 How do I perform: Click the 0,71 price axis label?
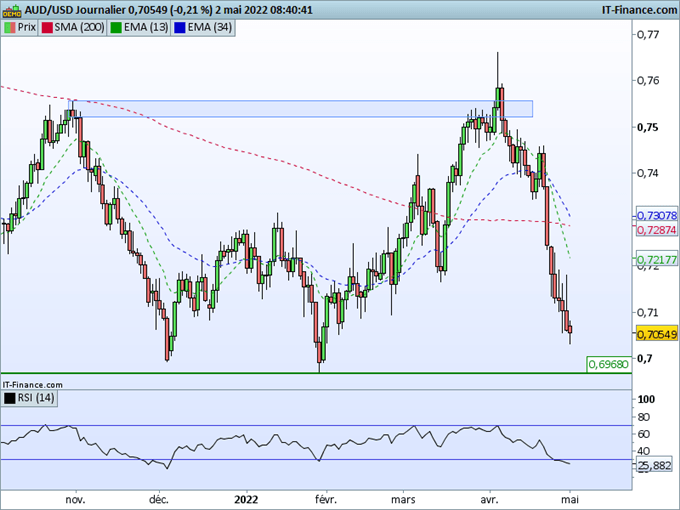[x=647, y=312]
